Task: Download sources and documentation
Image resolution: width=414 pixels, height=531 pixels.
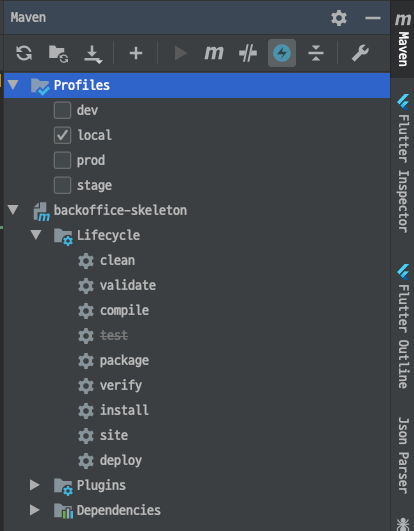Action: (x=93, y=54)
